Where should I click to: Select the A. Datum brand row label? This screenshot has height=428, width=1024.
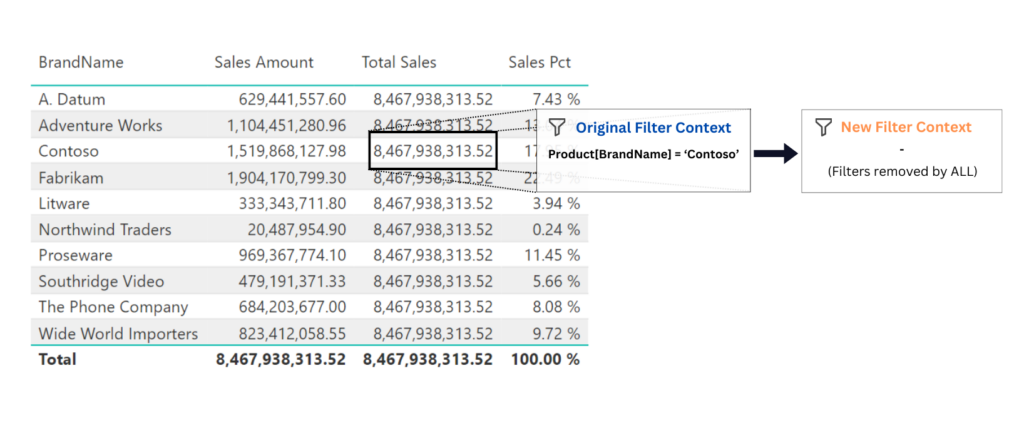pos(72,99)
